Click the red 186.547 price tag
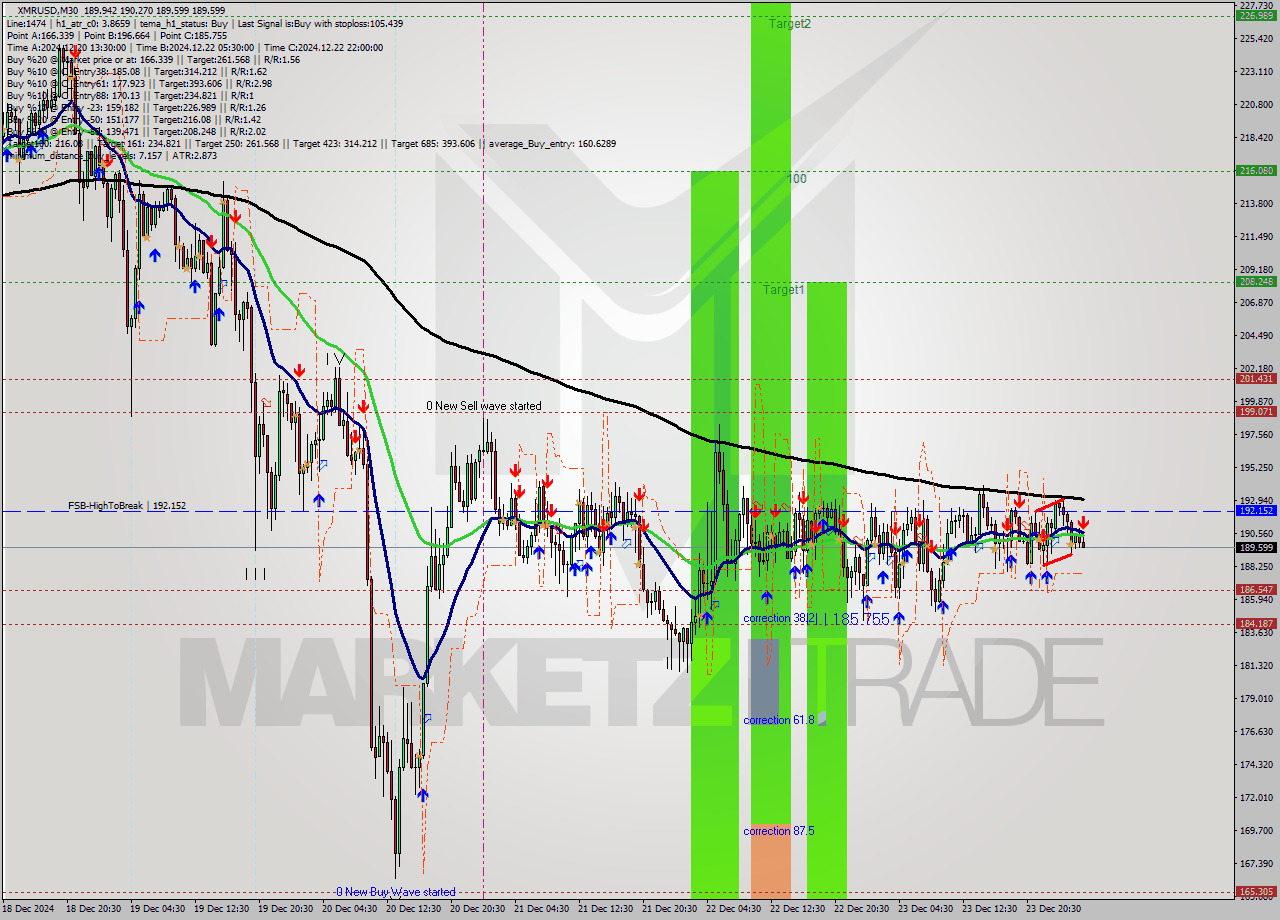 click(x=1256, y=590)
